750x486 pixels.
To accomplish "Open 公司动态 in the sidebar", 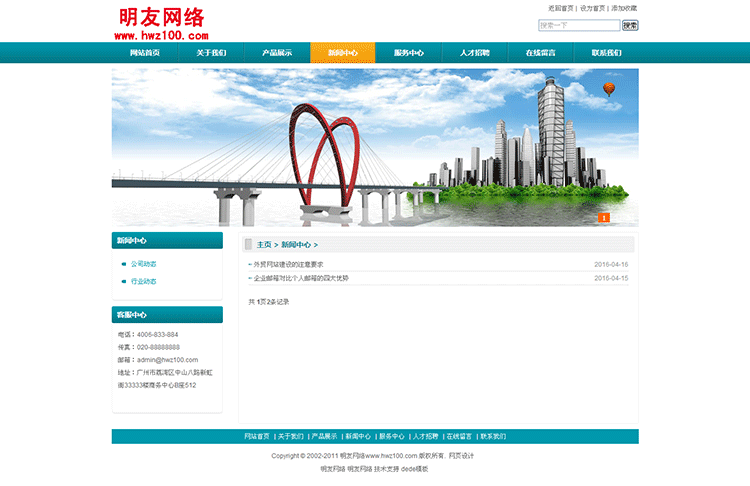I will click(144, 264).
